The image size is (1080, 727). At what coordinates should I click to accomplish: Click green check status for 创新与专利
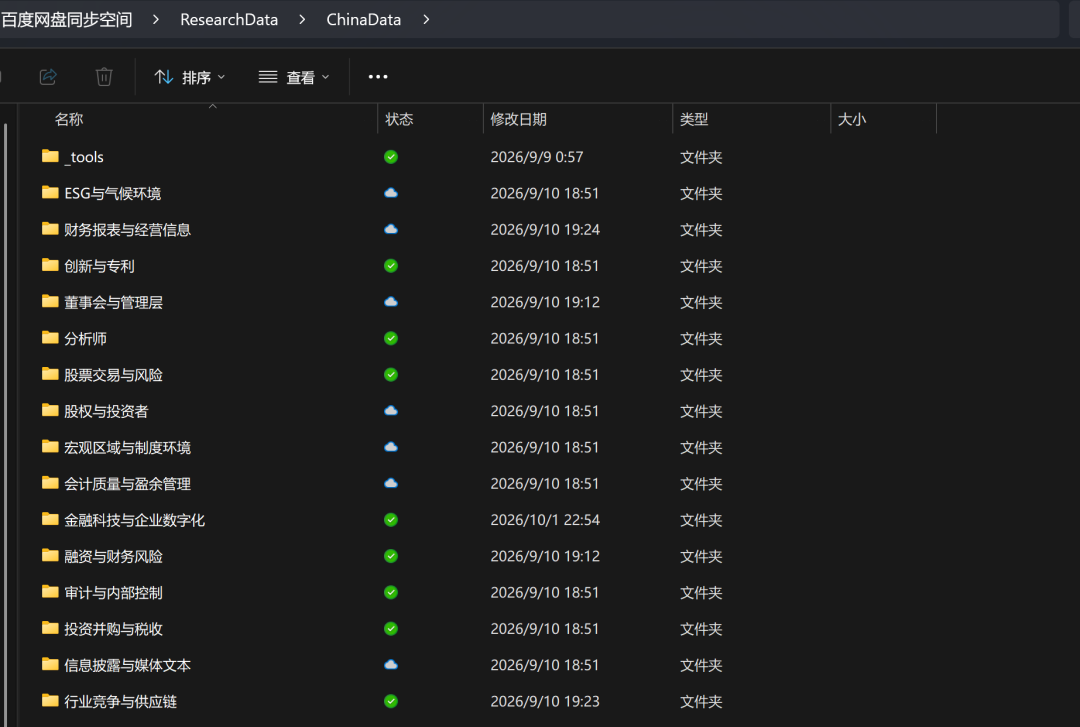point(391,266)
